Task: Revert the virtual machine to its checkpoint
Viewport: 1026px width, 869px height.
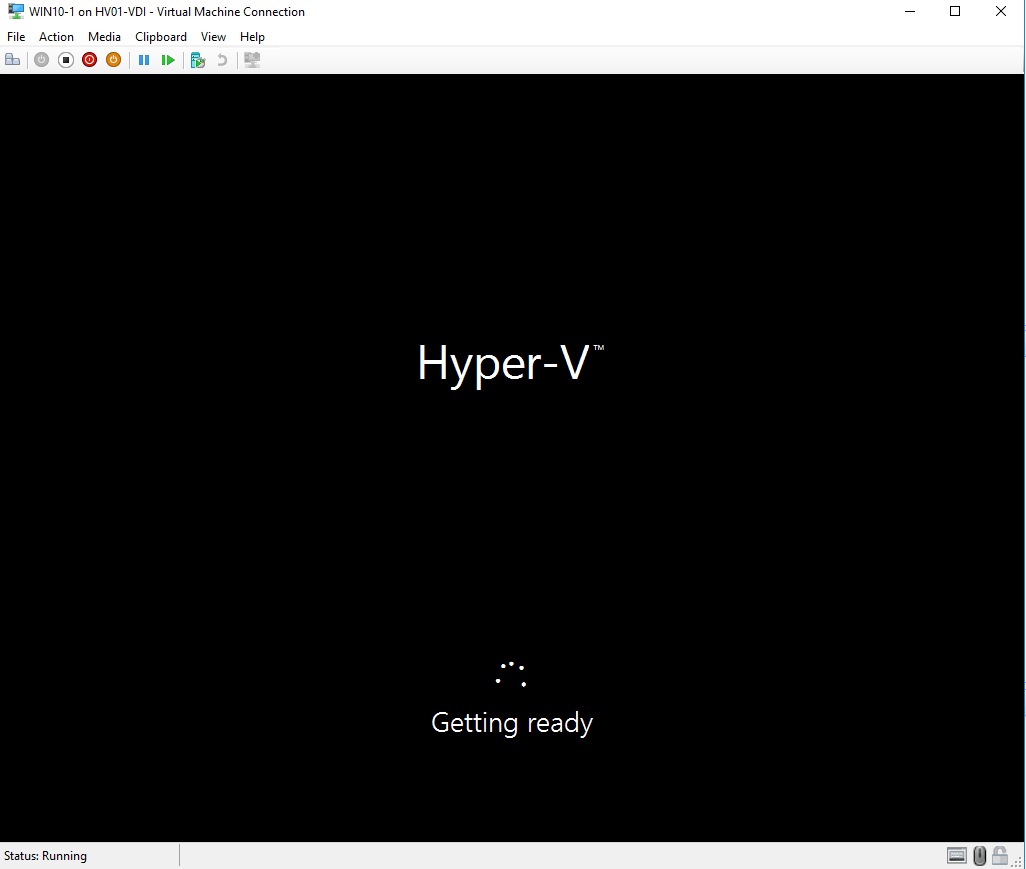Action: click(220, 59)
